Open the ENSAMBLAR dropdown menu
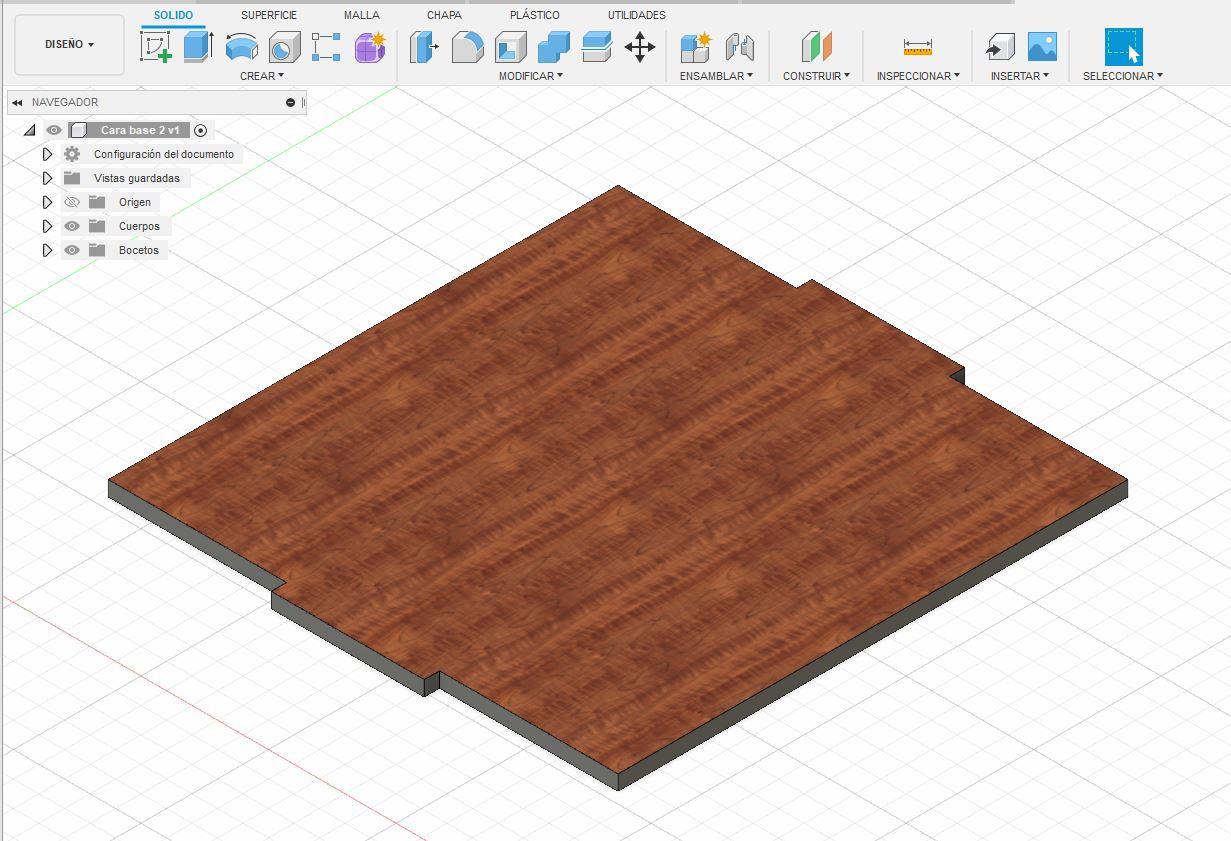 [x=716, y=76]
